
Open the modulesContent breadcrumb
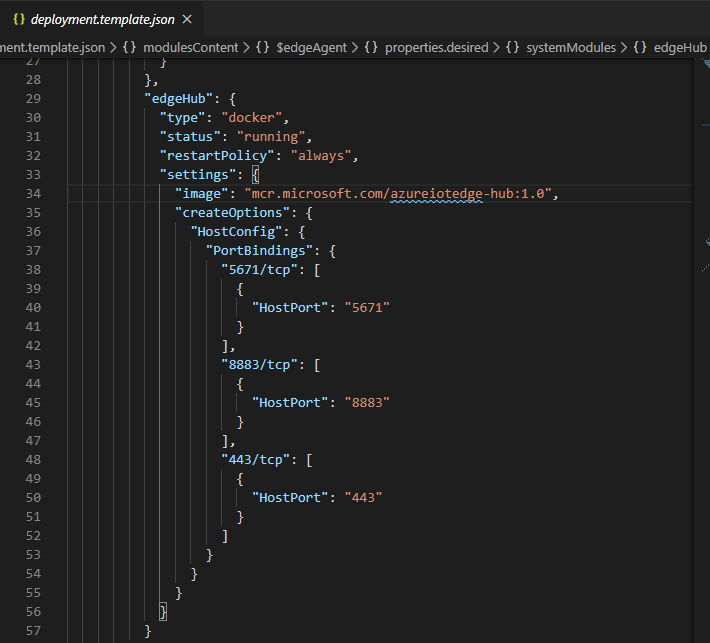click(x=191, y=48)
